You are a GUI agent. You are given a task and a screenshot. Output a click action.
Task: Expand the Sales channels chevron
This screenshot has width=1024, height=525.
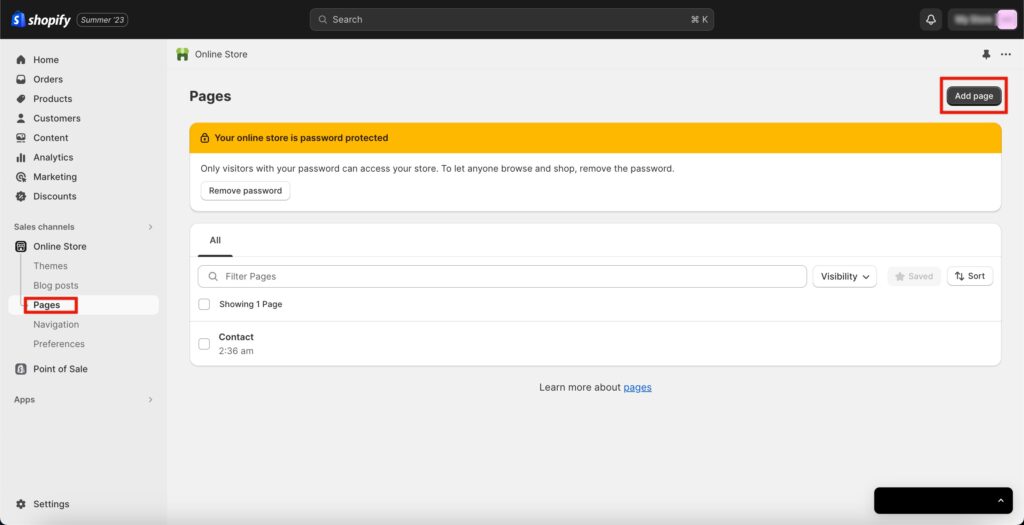pos(150,227)
